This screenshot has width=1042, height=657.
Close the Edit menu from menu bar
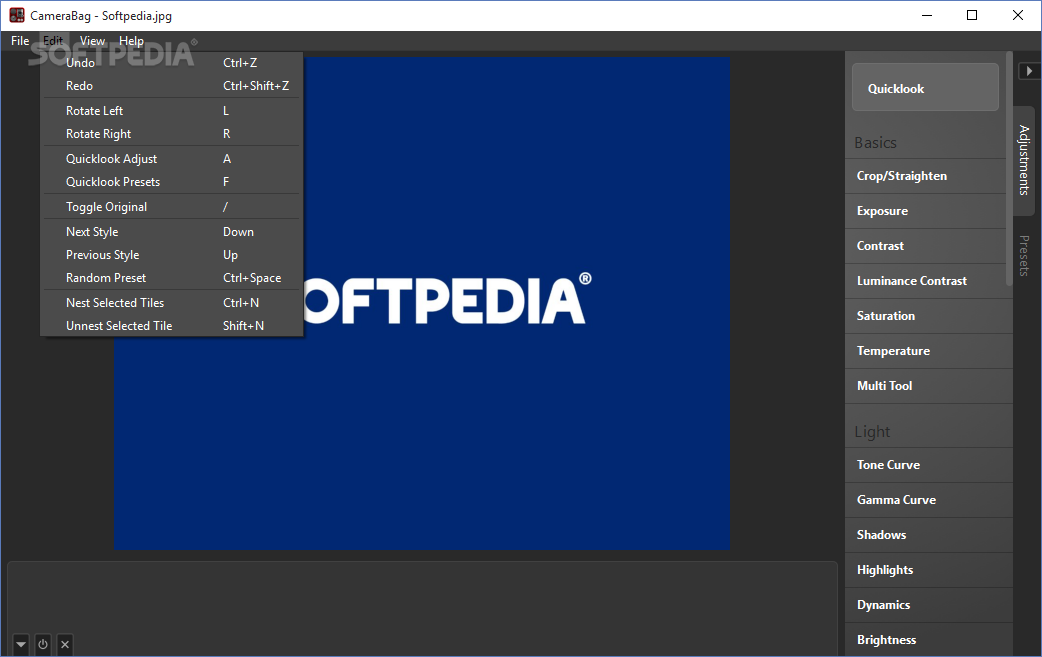pyautogui.click(x=53, y=41)
